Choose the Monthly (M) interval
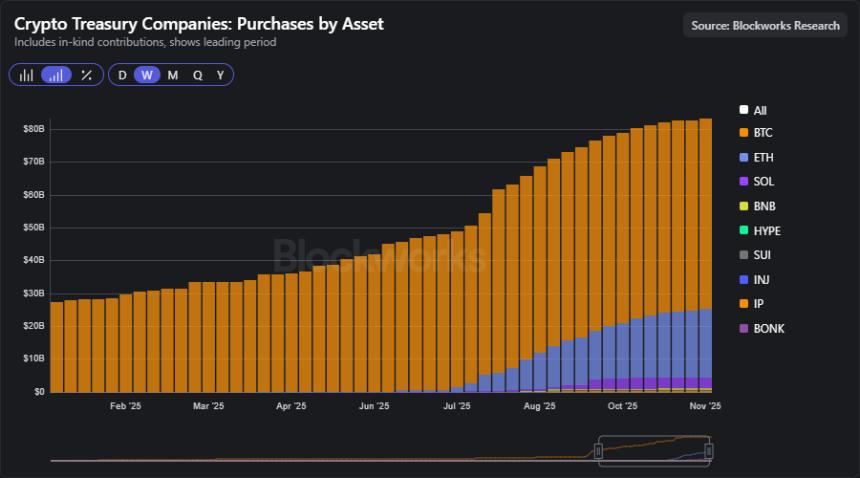The width and height of the screenshot is (860, 478). click(x=172, y=75)
